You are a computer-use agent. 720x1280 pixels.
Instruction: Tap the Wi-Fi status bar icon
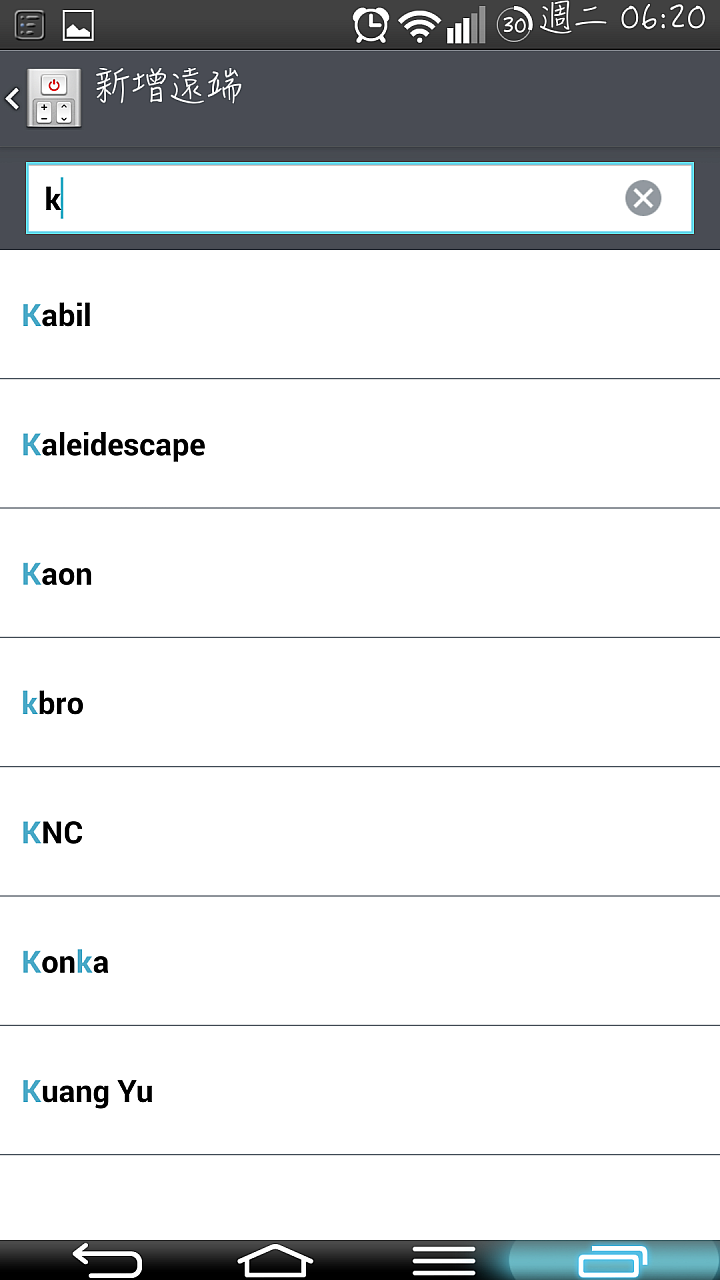tap(419, 25)
